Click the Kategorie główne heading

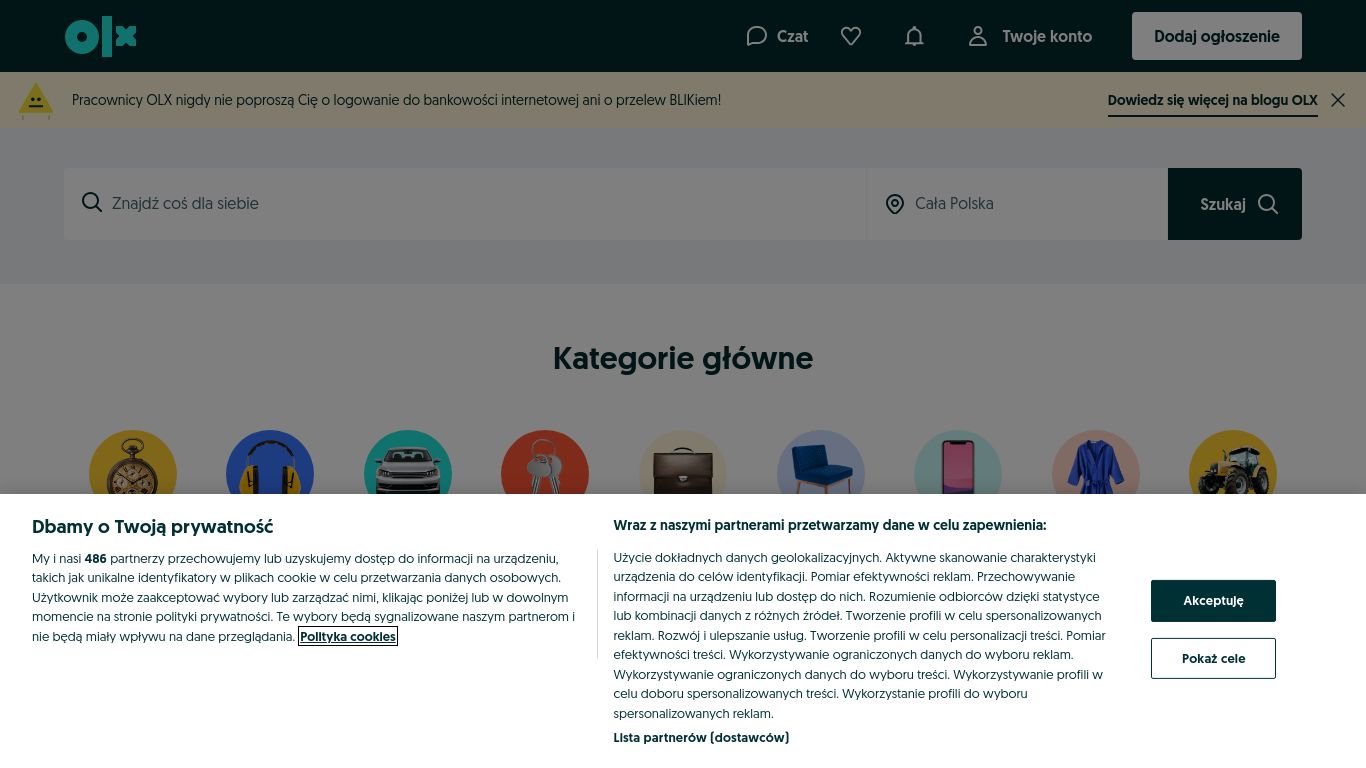pyautogui.click(x=683, y=358)
